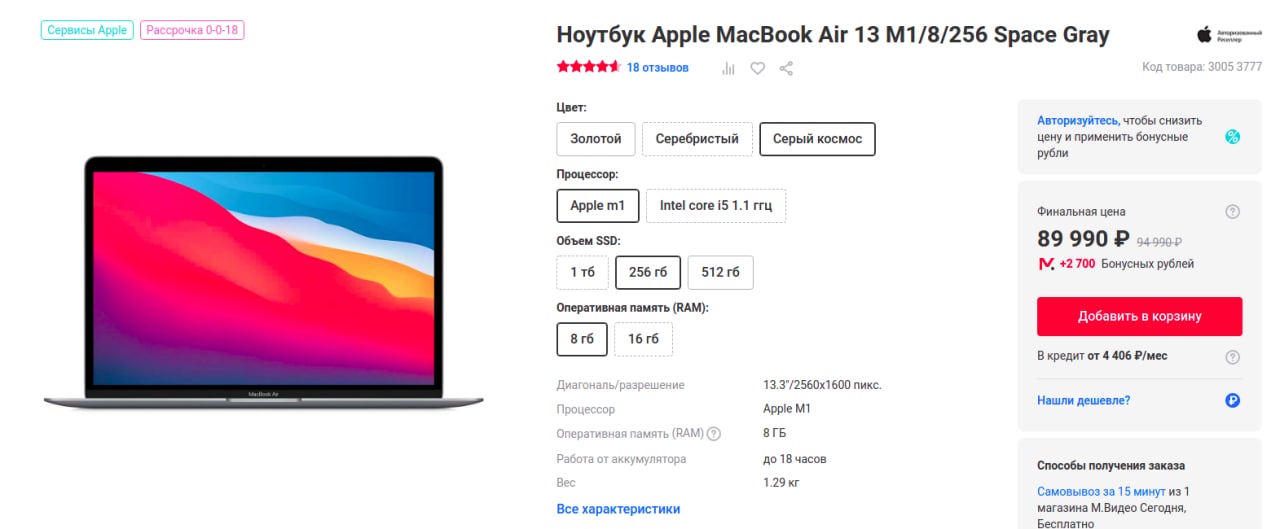Click the compare bar-chart icon
The image size is (1280, 529).
tap(728, 68)
